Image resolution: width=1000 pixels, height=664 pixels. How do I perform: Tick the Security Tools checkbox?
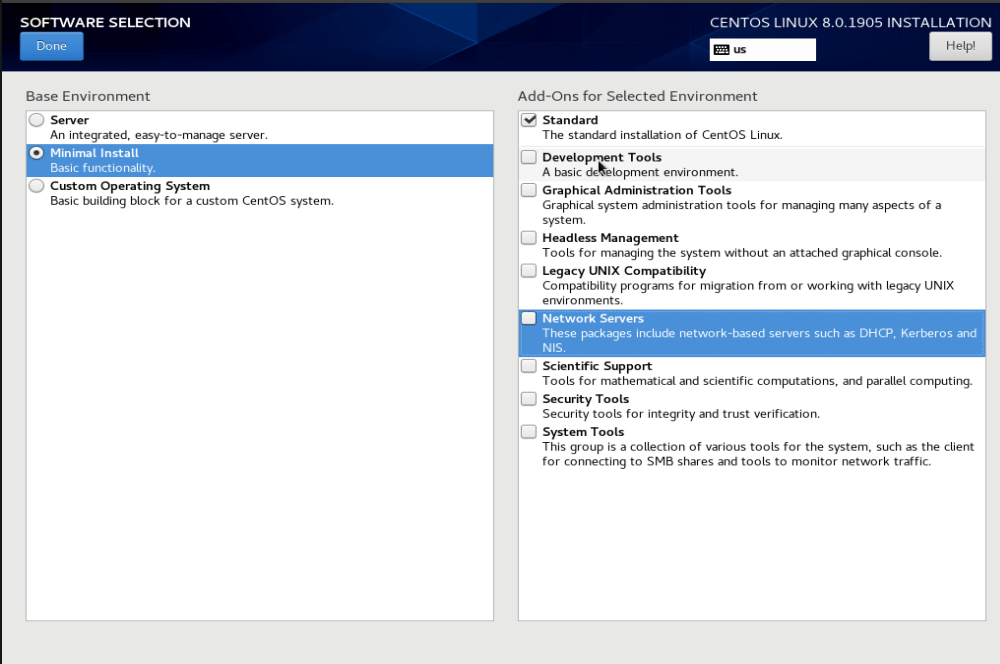click(x=529, y=399)
